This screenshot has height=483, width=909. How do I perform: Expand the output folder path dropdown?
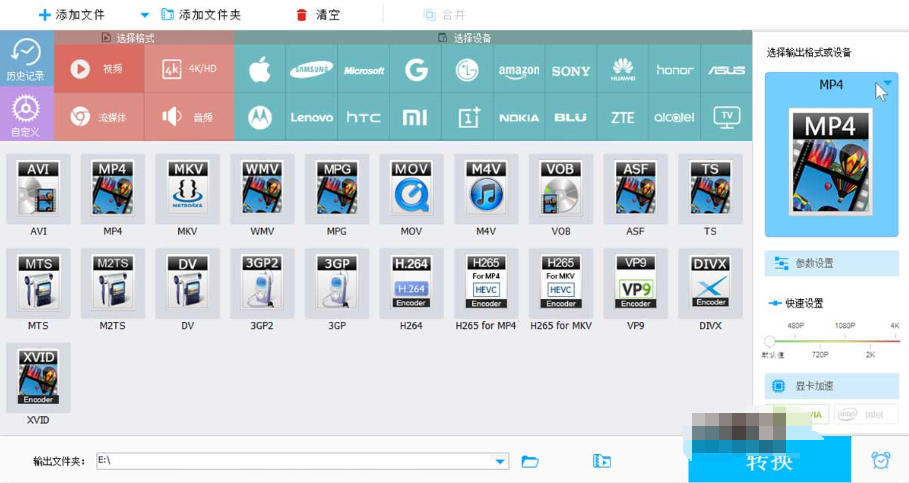[x=501, y=461]
